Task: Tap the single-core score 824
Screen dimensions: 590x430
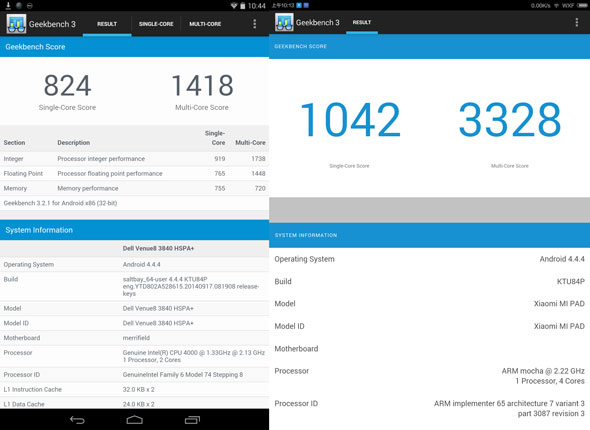Action: point(67,85)
